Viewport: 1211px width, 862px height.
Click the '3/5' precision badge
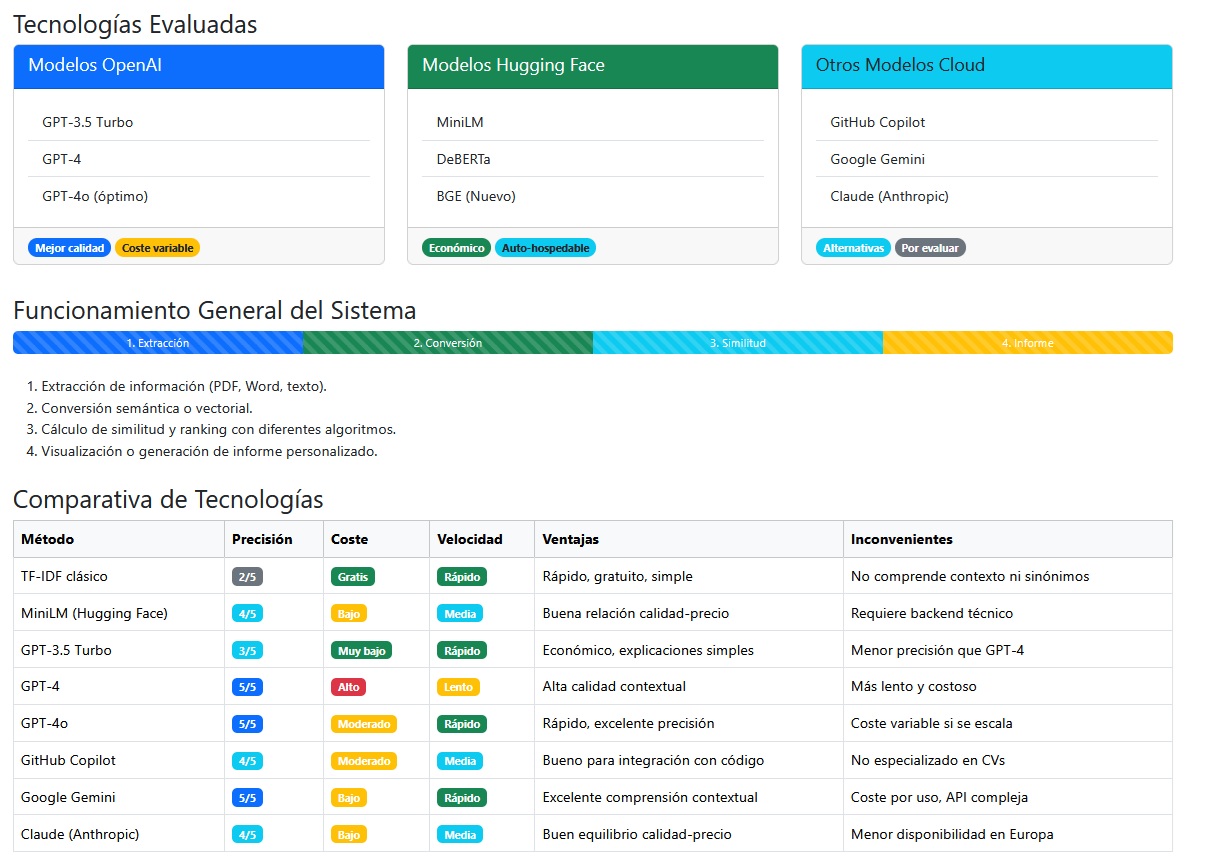tap(247, 651)
